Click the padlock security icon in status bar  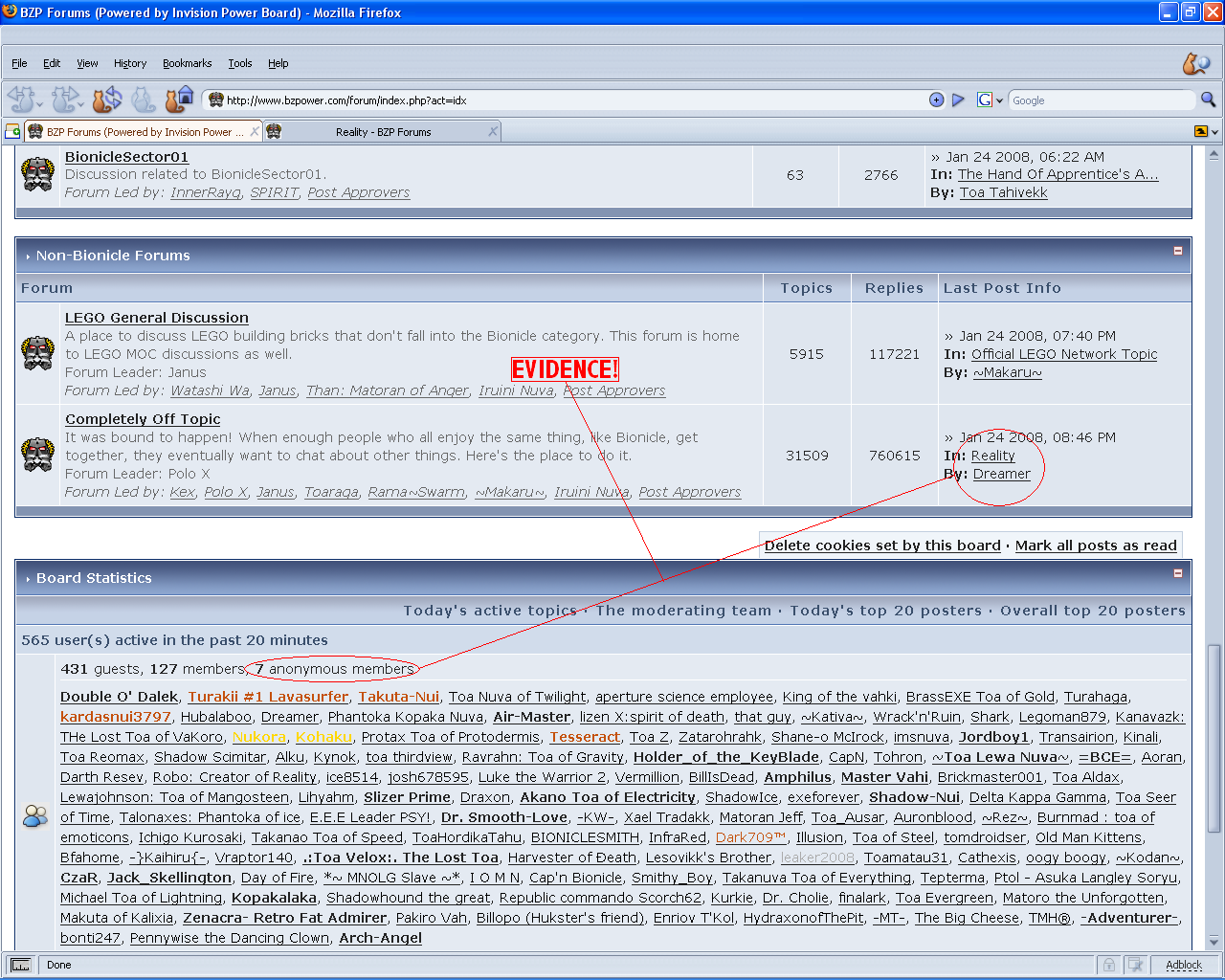[1108, 965]
